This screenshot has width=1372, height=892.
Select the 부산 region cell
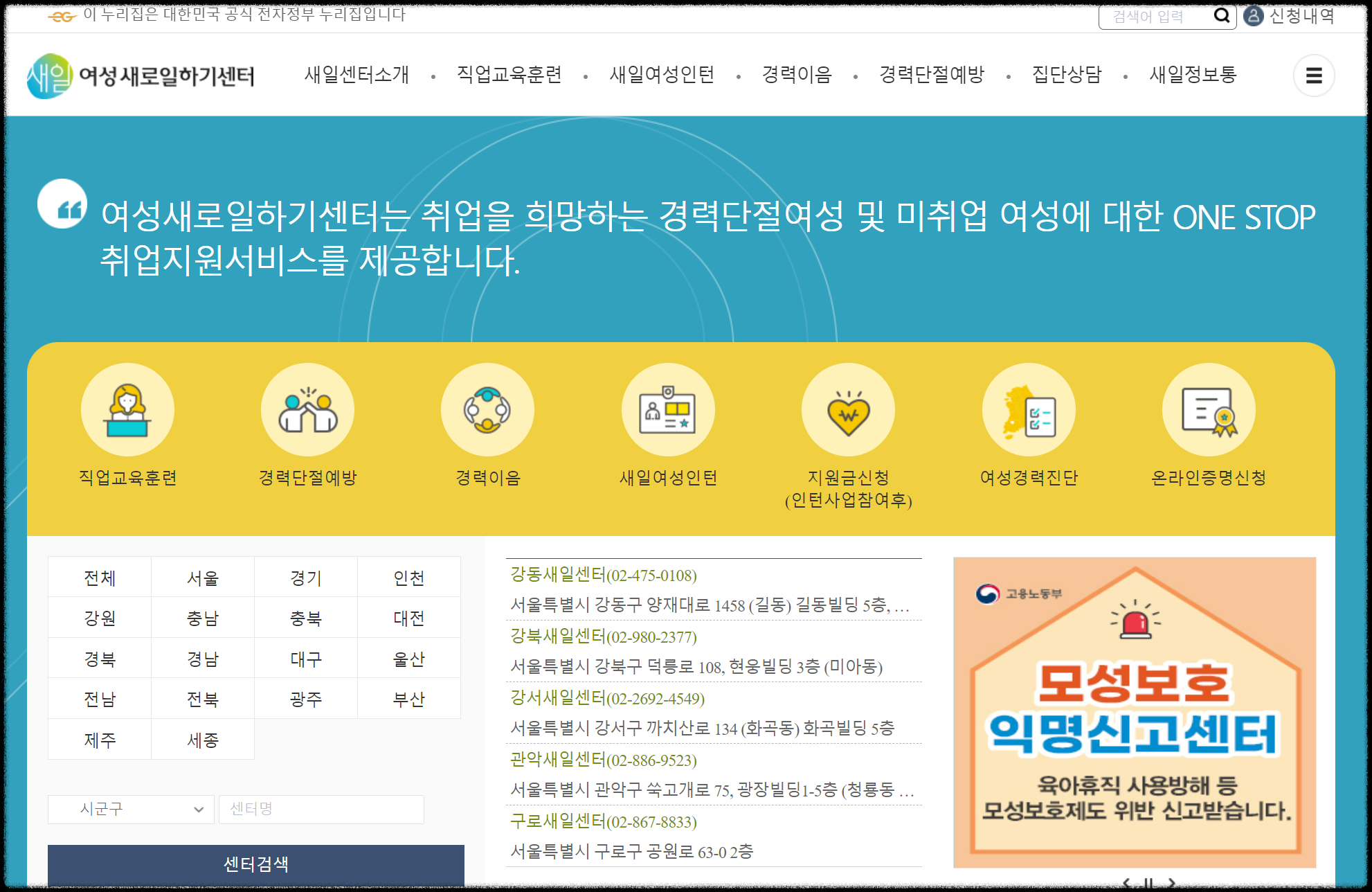(x=408, y=699)
